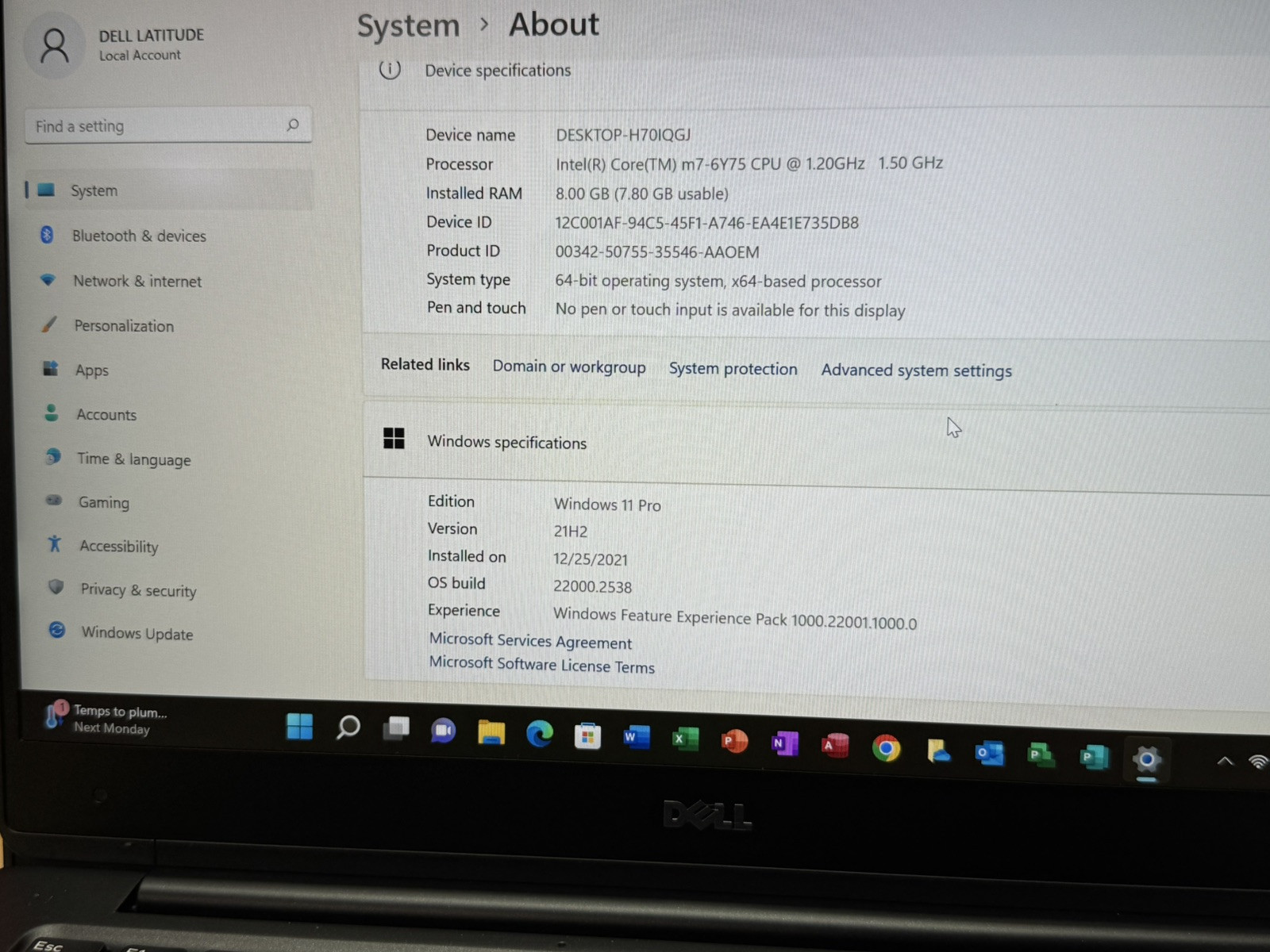
Task: Open Network & internet settings
Action: pyautogui.click(x=137, y=281)
